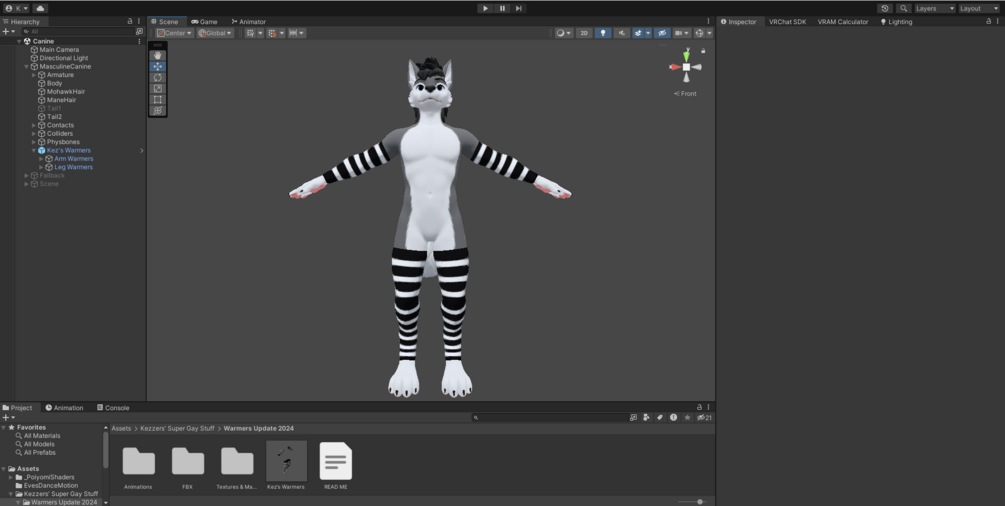Screen dimensions: 1005x506
Task: Expand the Arm Warmers object
Action: [x=41, y=158]
